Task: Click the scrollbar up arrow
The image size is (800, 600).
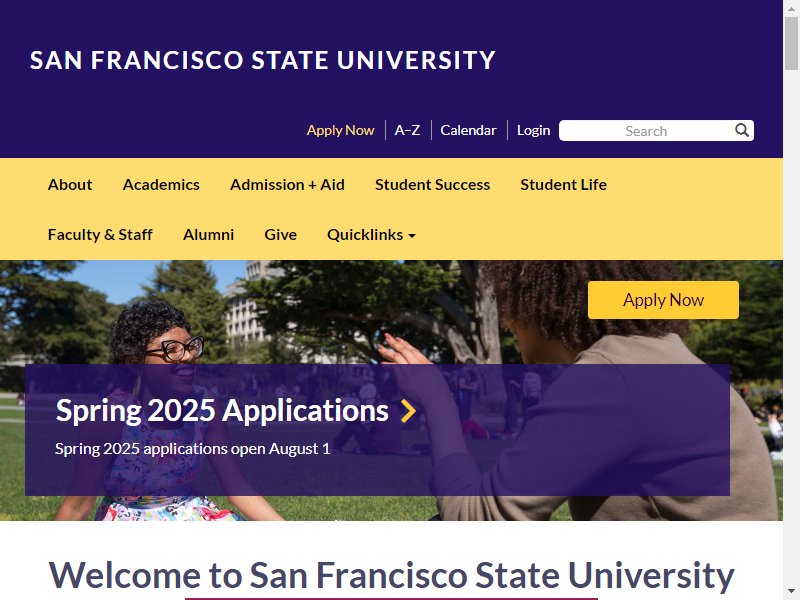Action: click(791, 8)
